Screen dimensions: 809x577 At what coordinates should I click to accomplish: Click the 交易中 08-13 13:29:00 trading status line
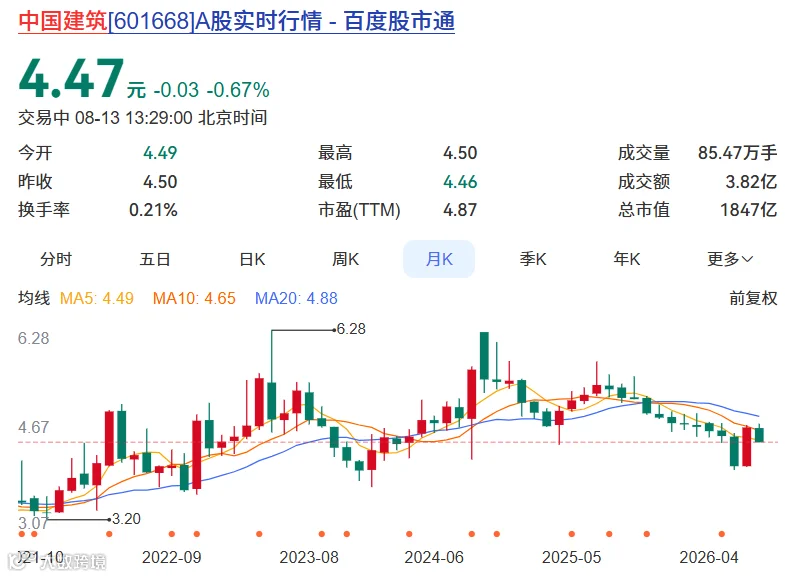[142, 118]
